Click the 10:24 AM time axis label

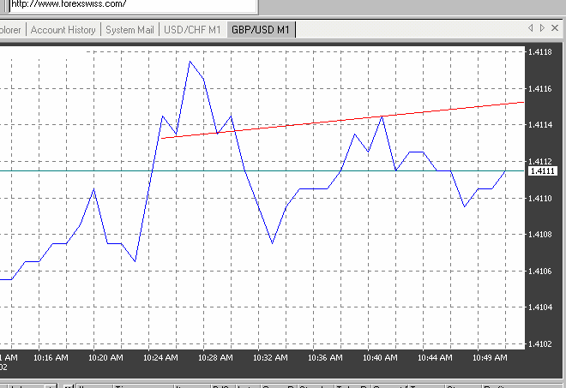[x=160, y=358]
